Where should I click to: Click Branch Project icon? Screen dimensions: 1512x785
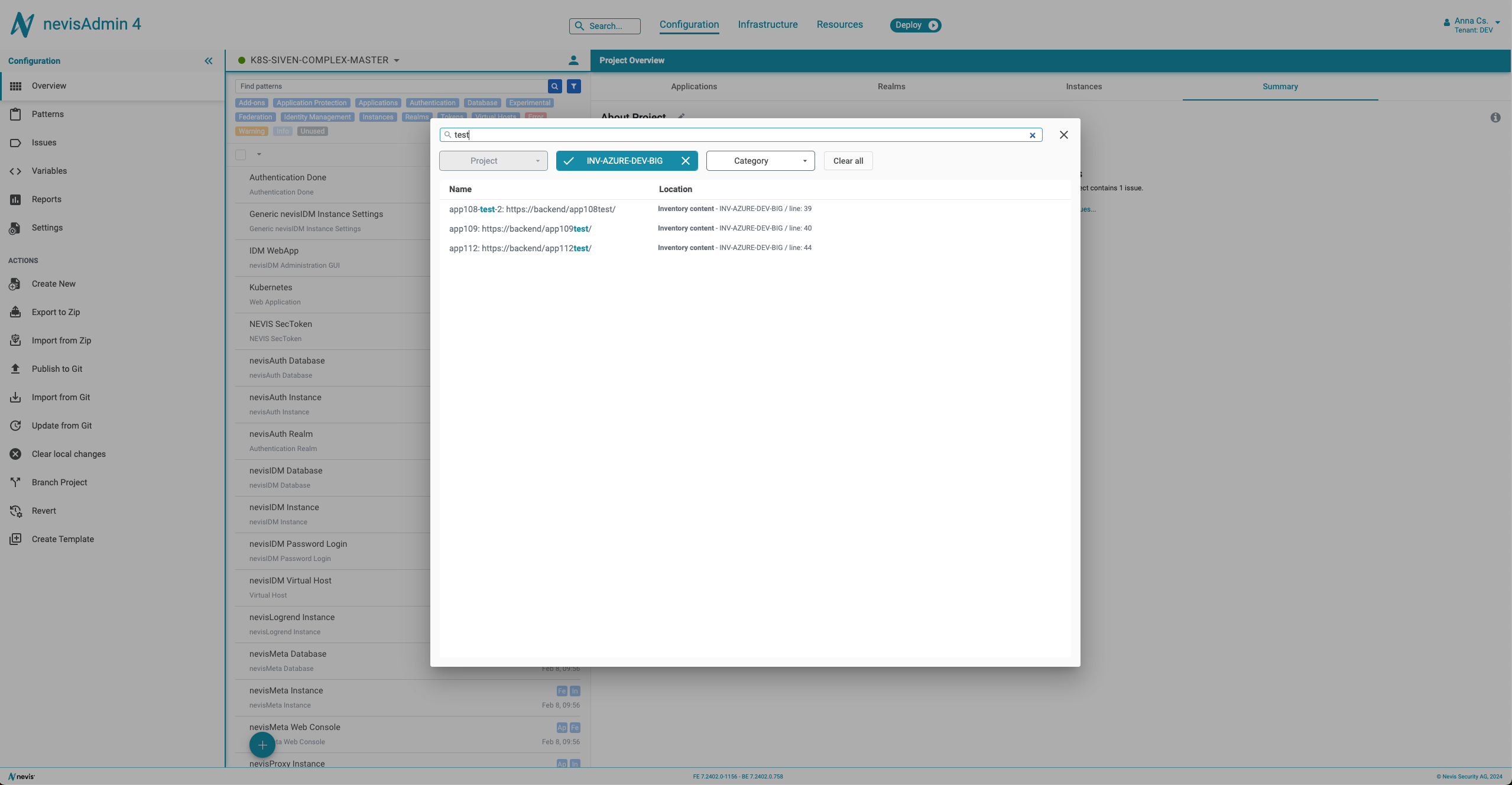(15, 483)
